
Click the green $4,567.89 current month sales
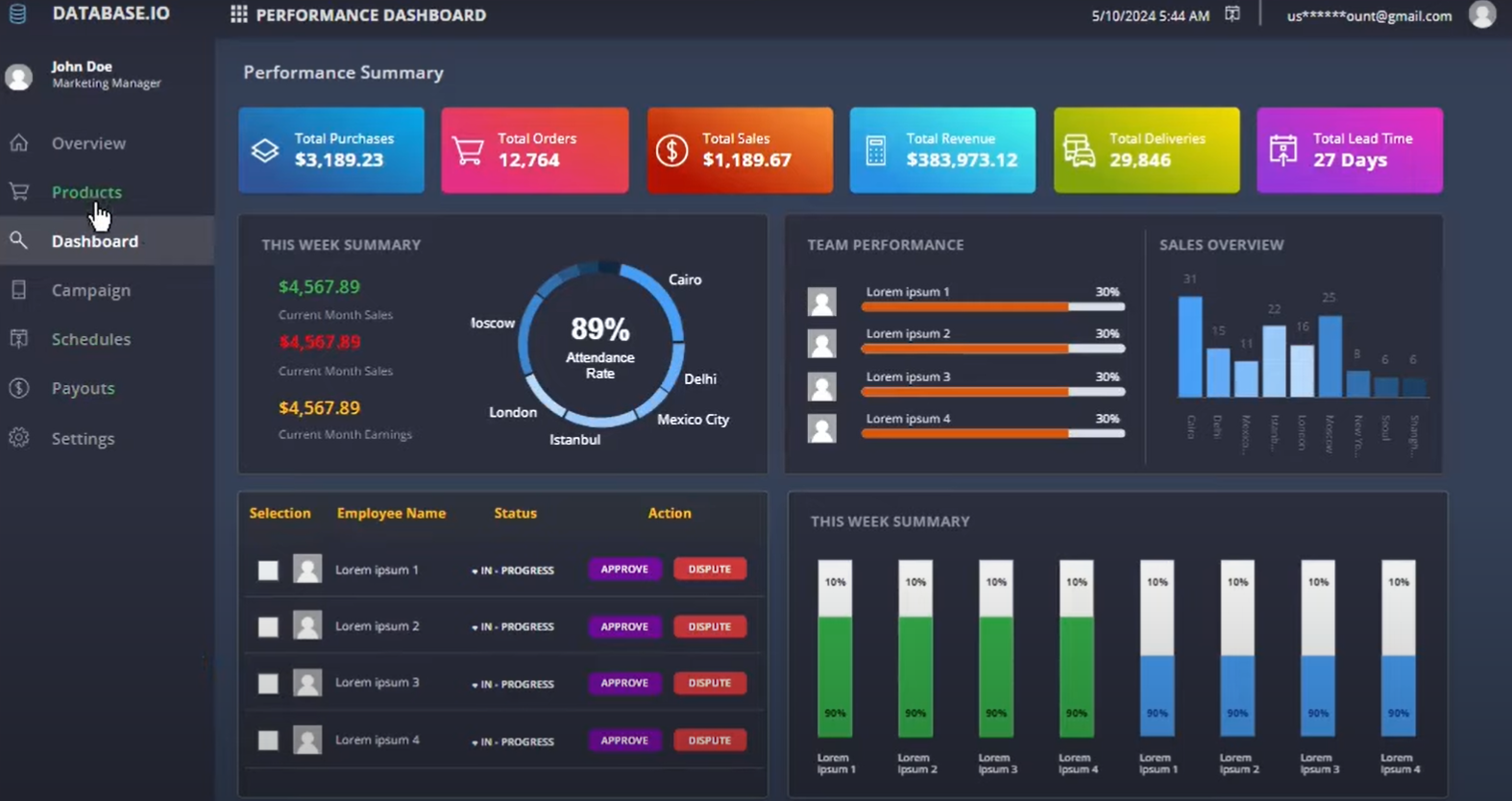point(319,287)
